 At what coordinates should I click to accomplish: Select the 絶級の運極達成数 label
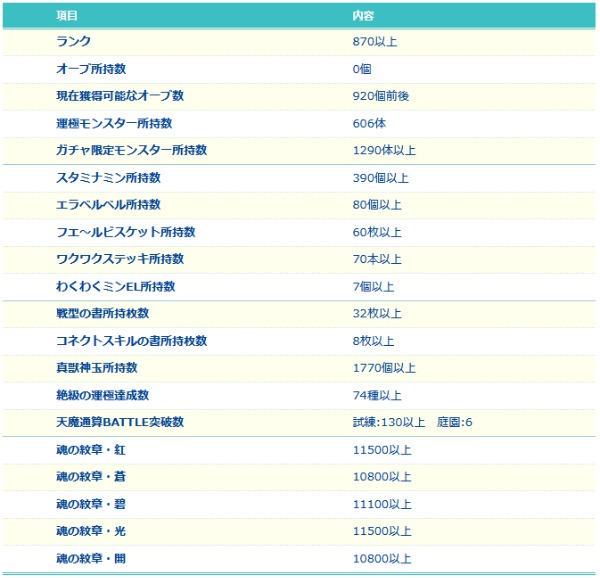pos(103,395)
